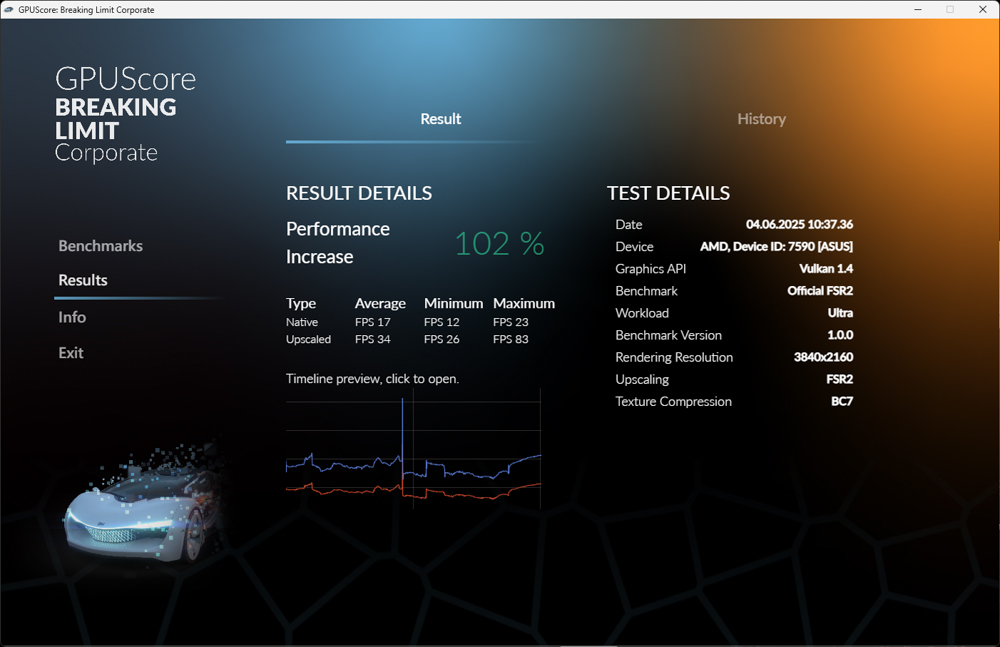This screenshot has height=647, width=1000.
Task: Click the Minimum column header
Action: click(453, 304)
